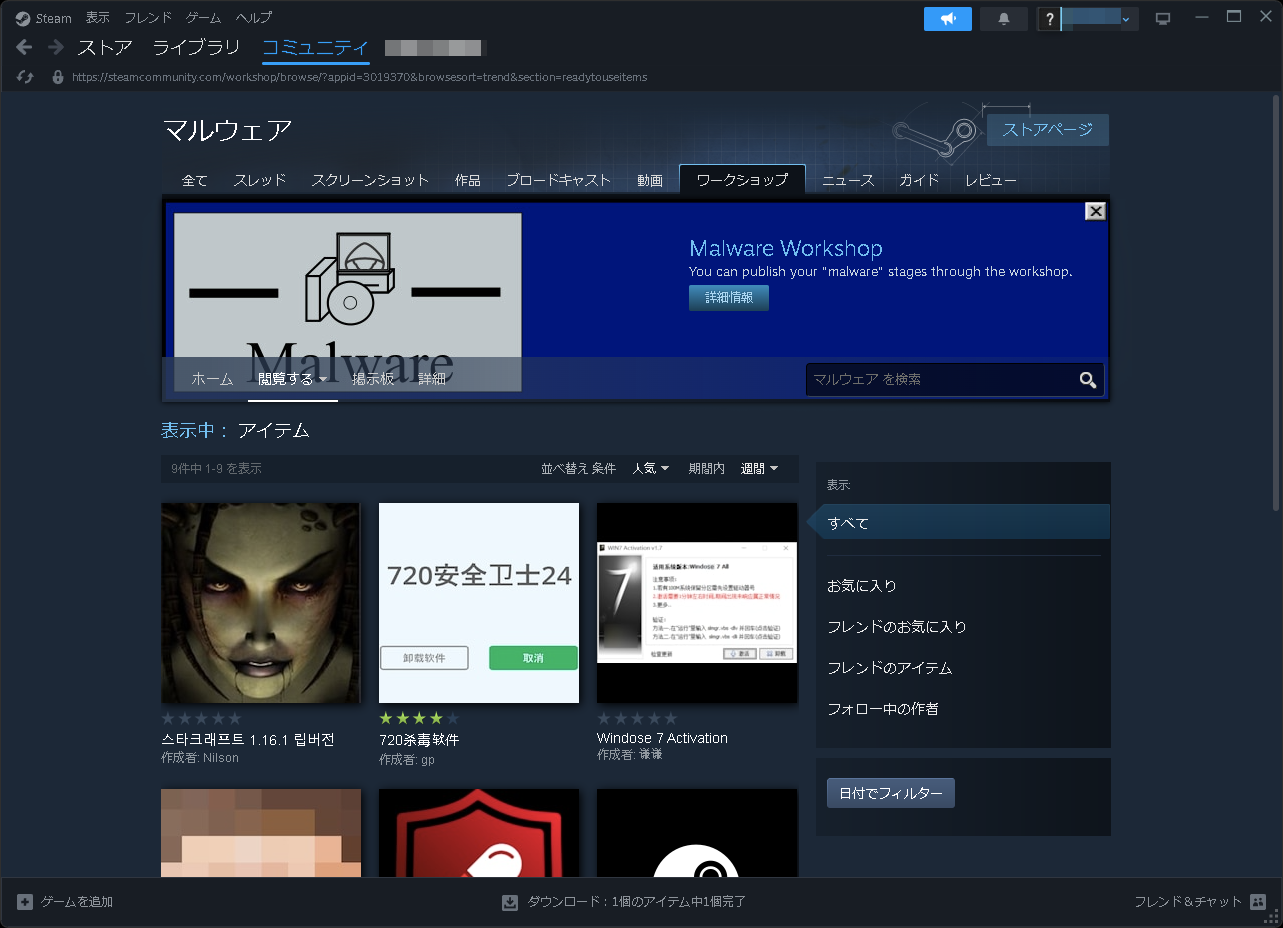Click the blue announcements megaphone icon
Image resolution: width=1283 pixels, height=928 pixels.
pos(946,19)
